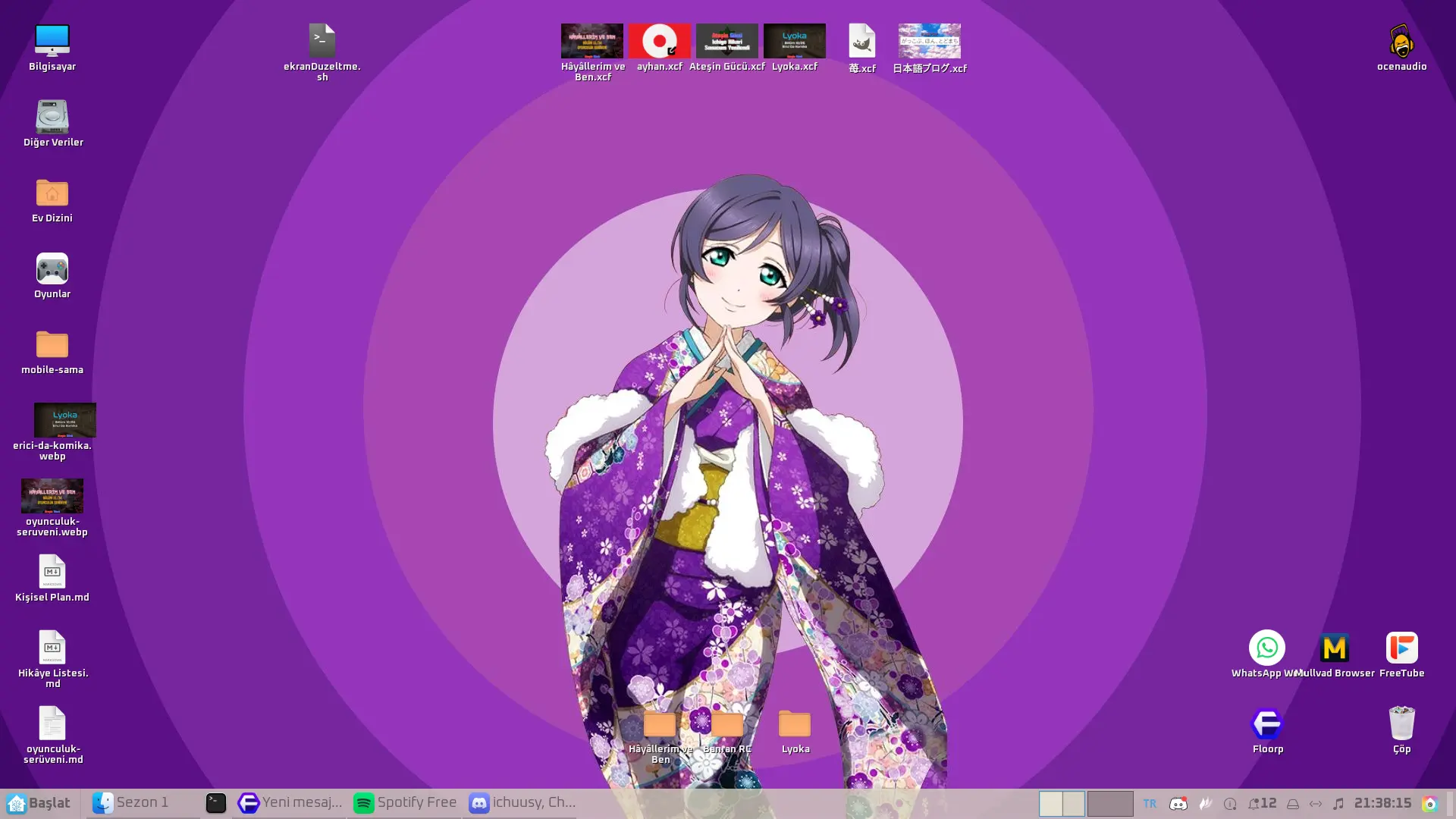Image resolution: width=1456 pixels, height=819 pixels.
Task: Launch the WhatsApp desktop shortcut
Action: pyautogui.click(x=1266, y=654)
